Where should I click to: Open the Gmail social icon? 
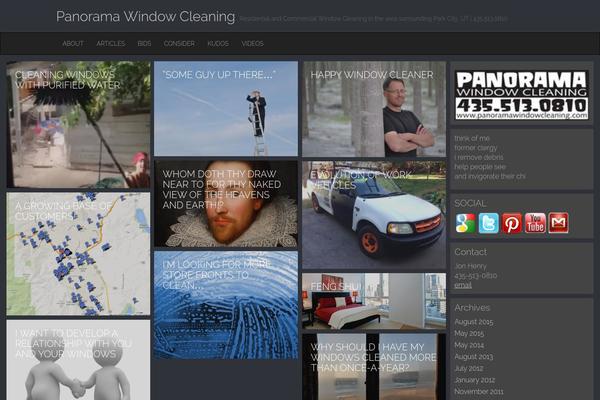click(559, 223)
